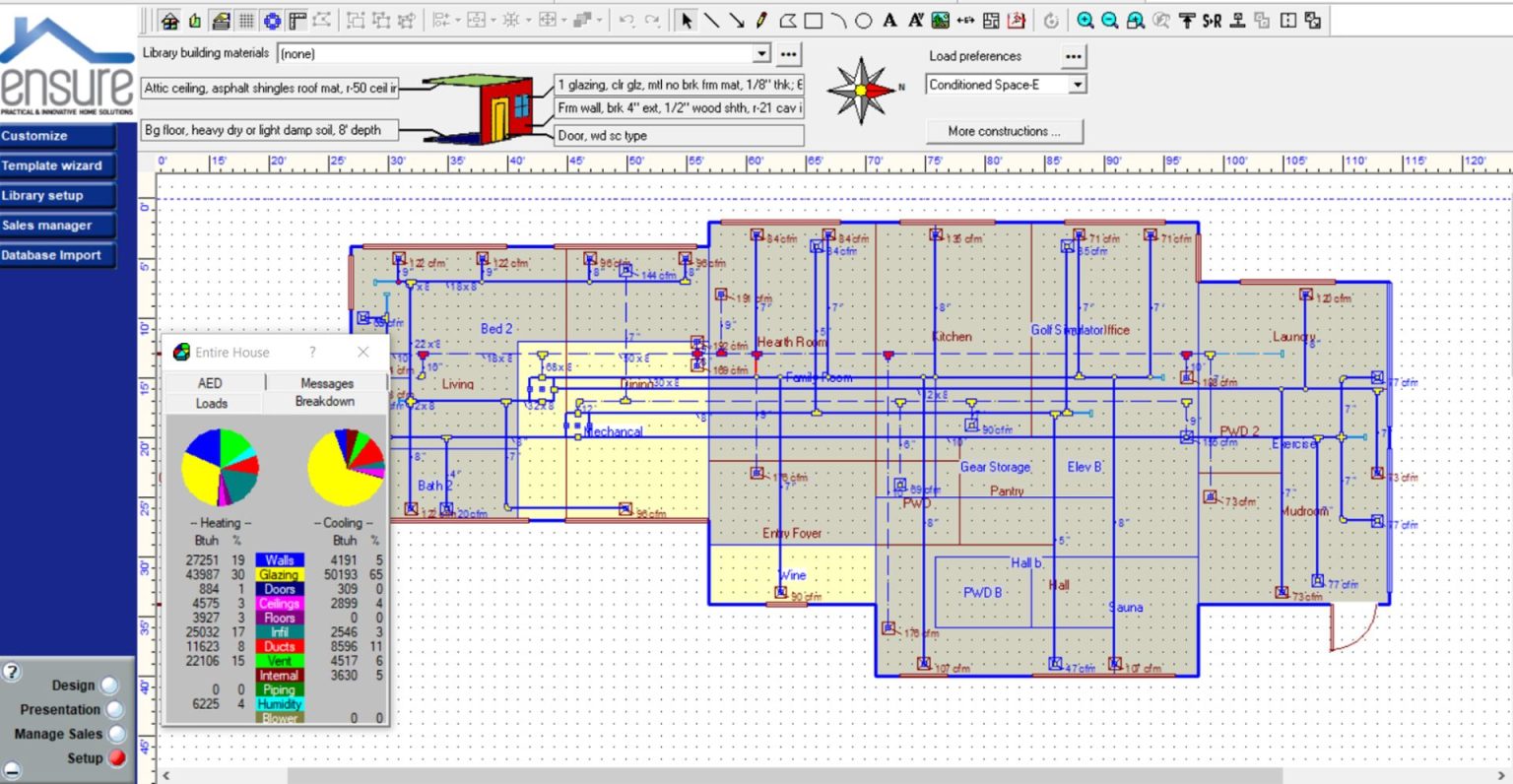Expand the Conditioned Space-E dropdown

coord(1077,85)
